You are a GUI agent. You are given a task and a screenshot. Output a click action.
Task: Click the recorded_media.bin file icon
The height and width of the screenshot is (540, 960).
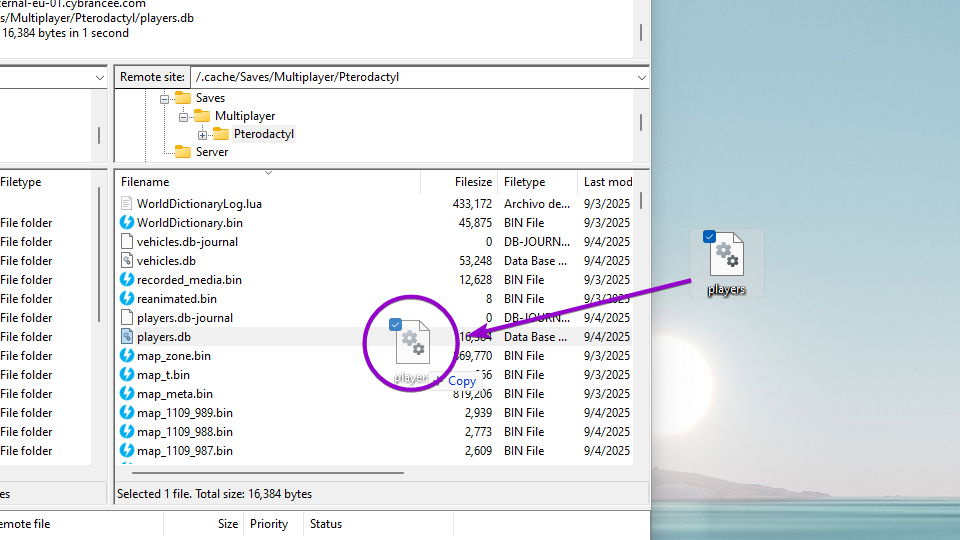[x=126, y=280]
